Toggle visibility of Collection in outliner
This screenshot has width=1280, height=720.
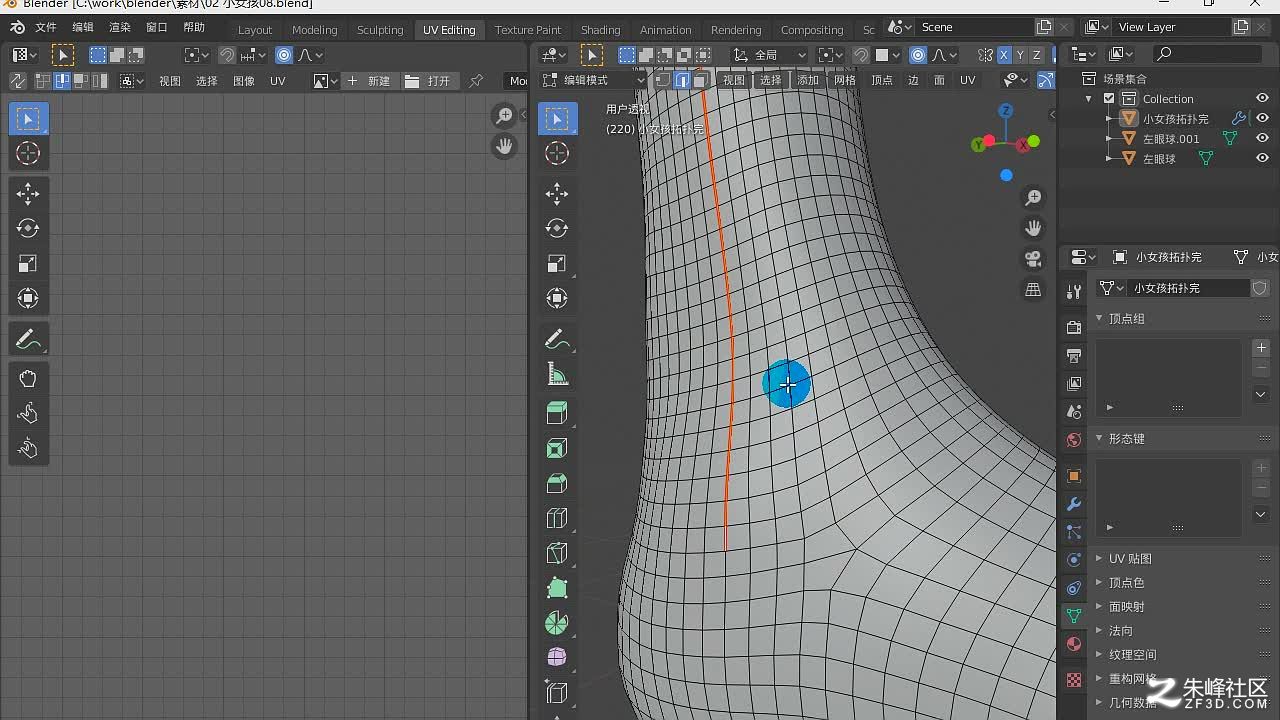(1262, 98)
